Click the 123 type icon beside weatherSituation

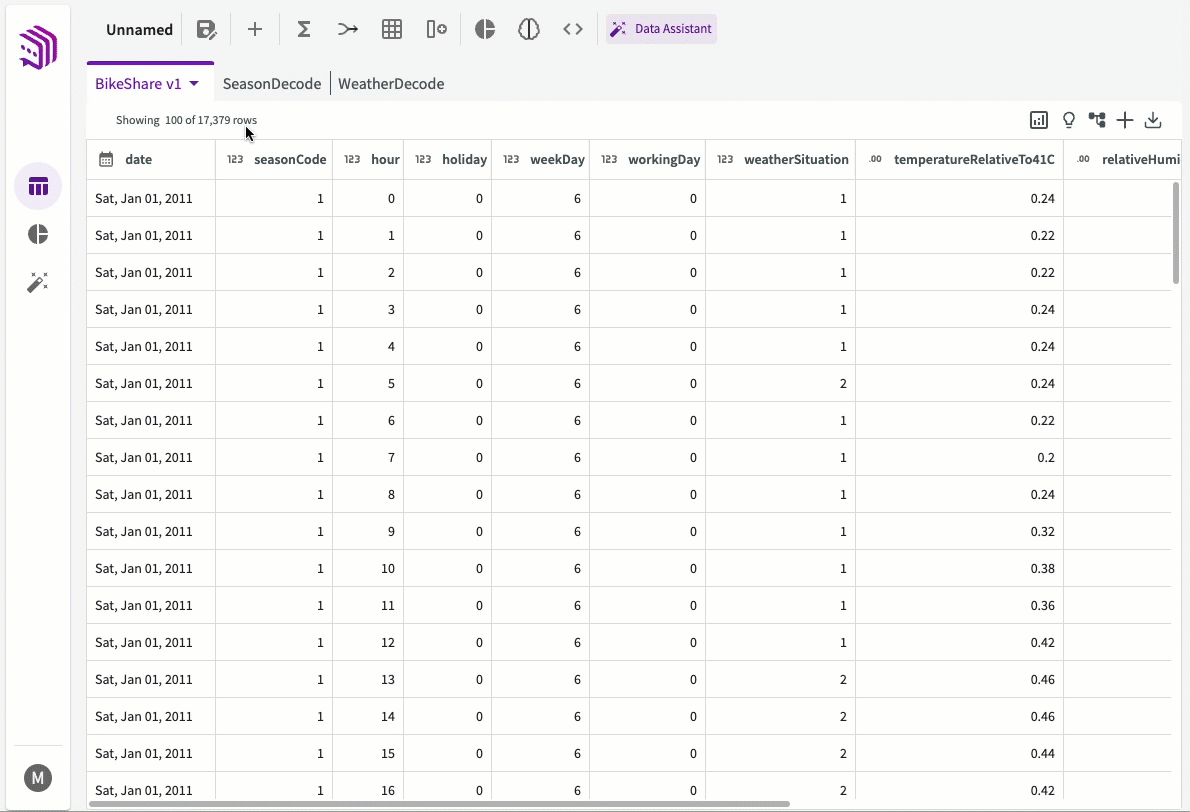click(726, 159)
